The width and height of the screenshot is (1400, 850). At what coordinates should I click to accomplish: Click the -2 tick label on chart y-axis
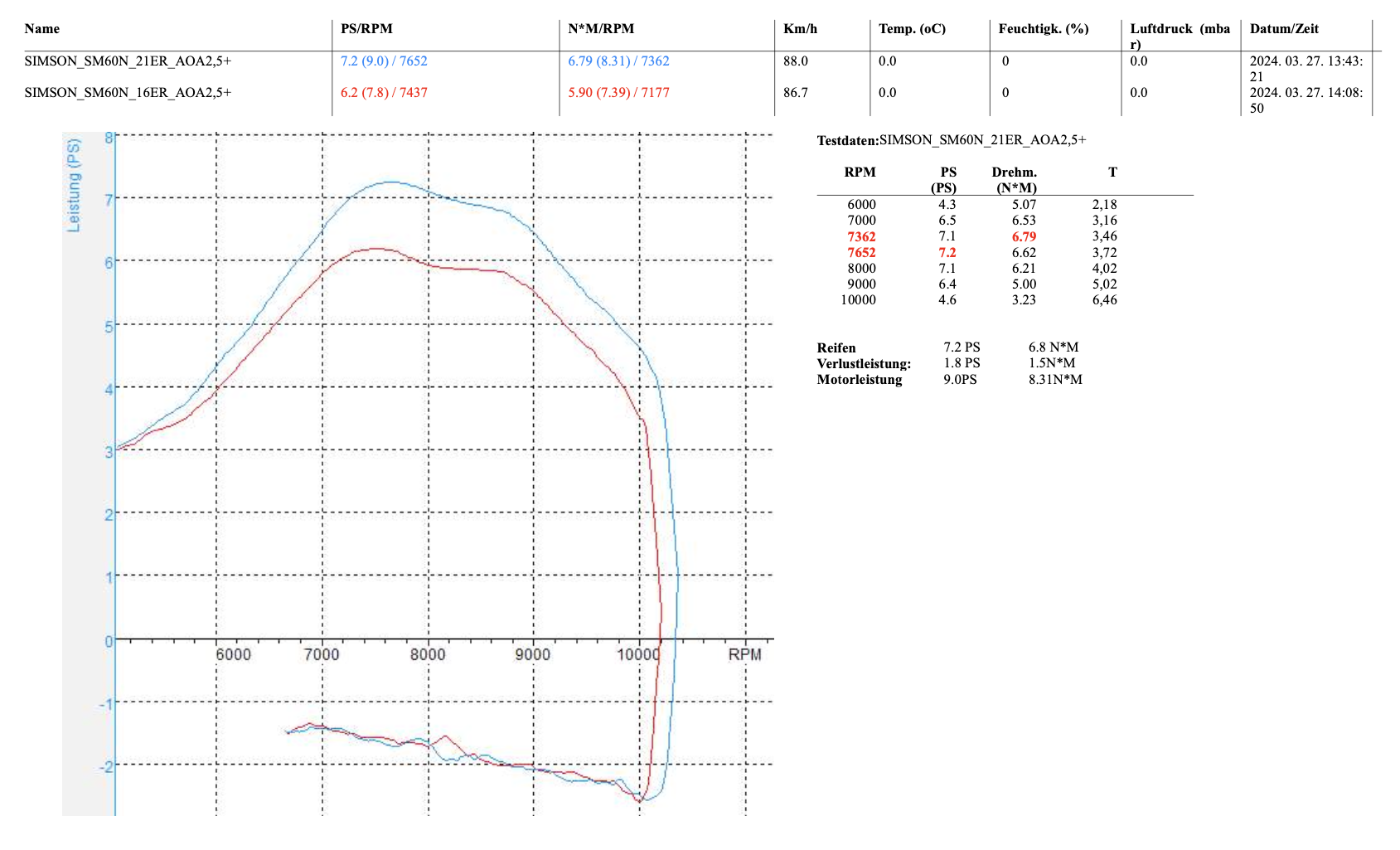tap(106, 766)
